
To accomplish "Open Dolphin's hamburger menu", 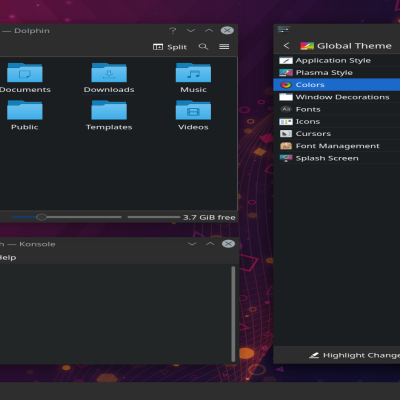I will 224,47.
